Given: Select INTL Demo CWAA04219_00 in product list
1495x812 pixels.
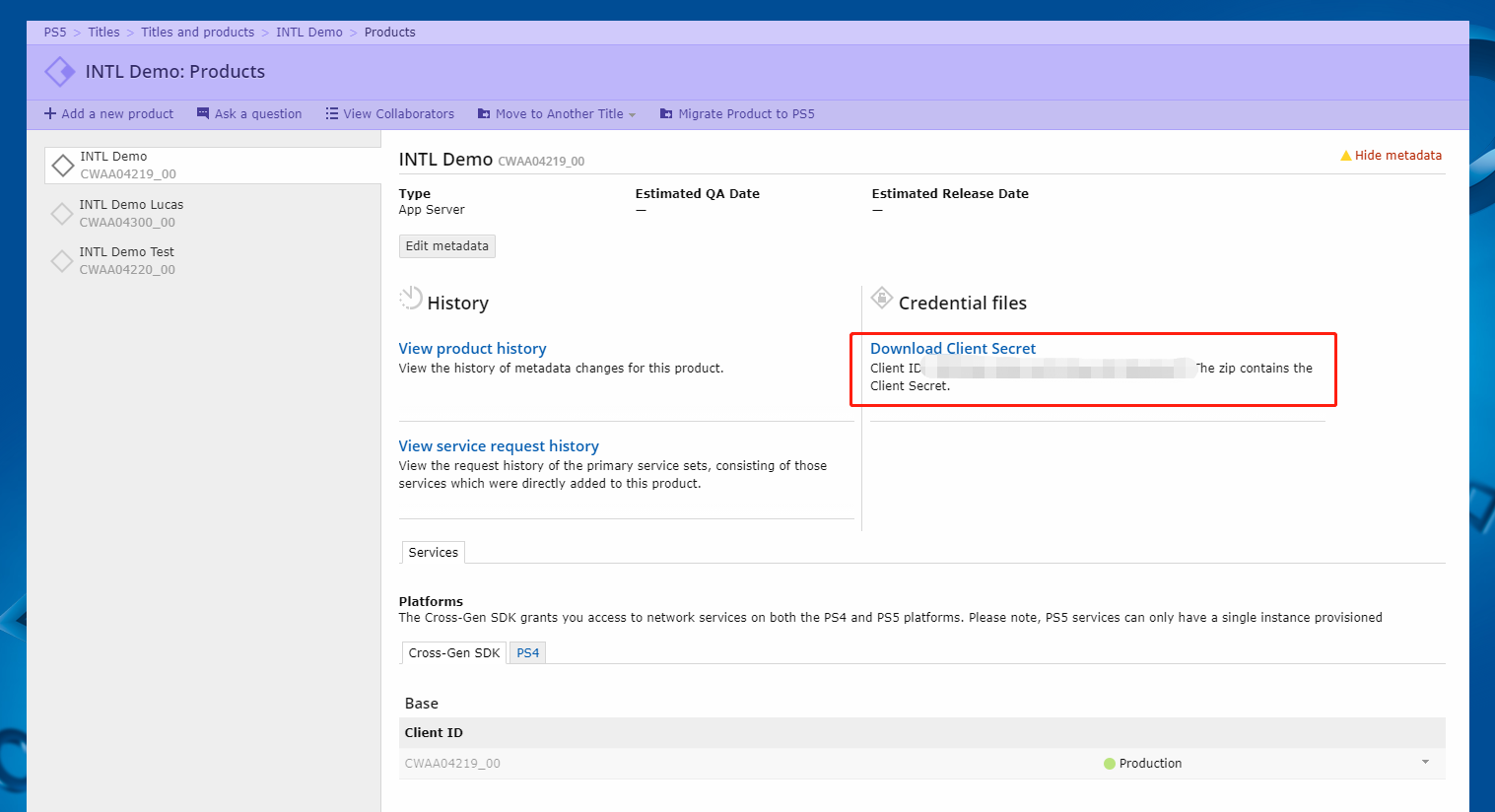Looking at the screenshot, I should coord(128,165).
